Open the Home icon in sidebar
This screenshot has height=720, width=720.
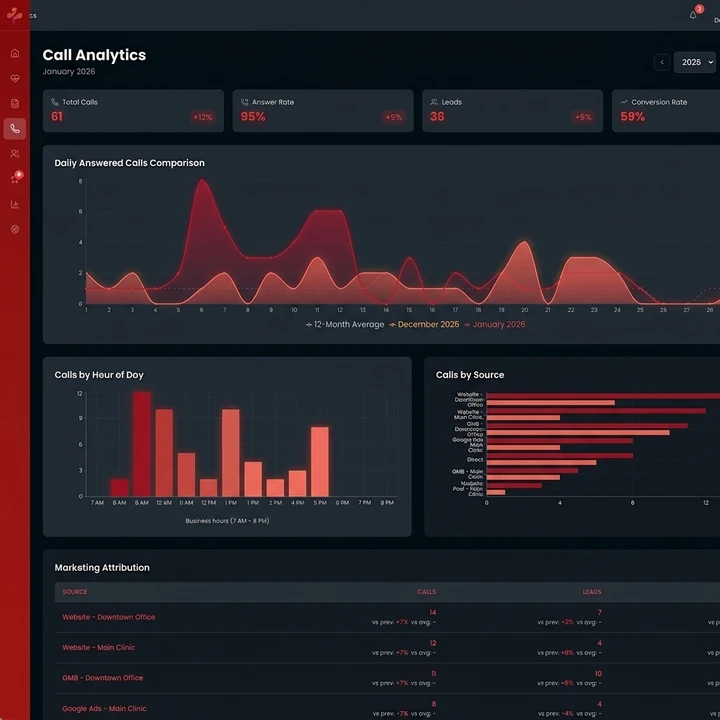pyautogui.click(x=15, y=53)
